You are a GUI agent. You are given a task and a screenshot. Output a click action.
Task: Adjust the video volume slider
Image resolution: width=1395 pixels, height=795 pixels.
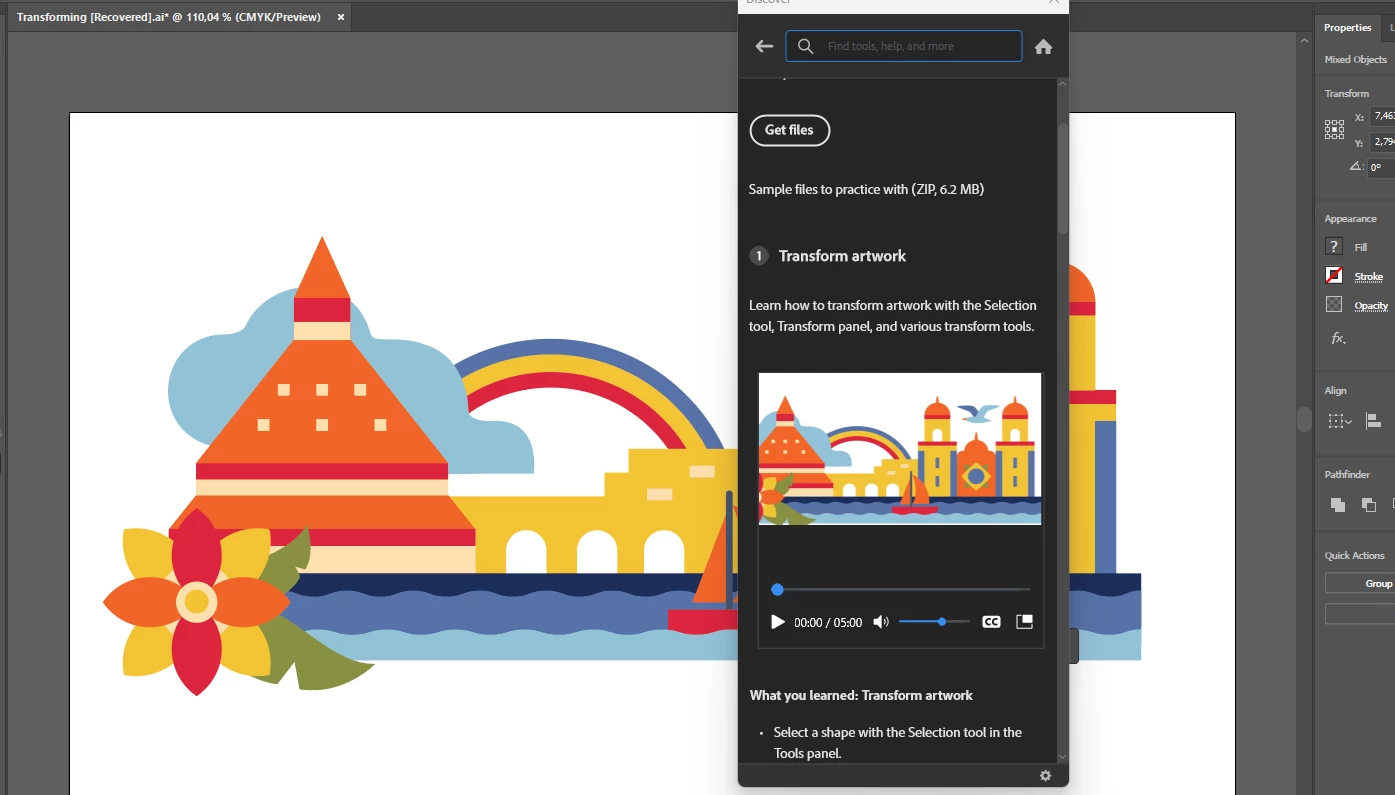pos(934,622)
